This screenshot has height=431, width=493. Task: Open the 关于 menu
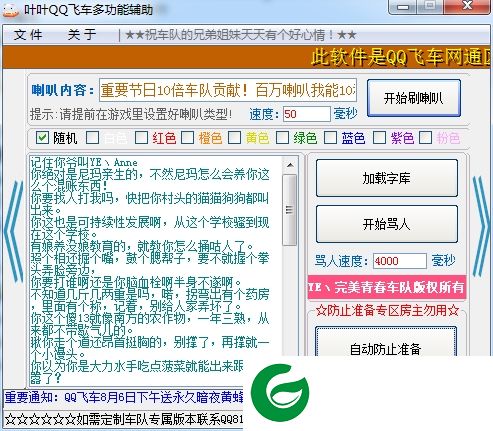(82, 35)
